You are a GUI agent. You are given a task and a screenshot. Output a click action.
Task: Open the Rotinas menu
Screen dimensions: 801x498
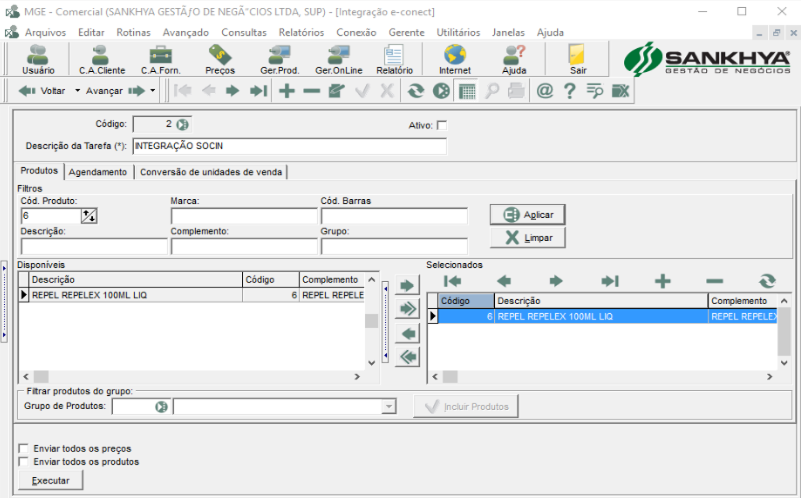pos(133,32)
